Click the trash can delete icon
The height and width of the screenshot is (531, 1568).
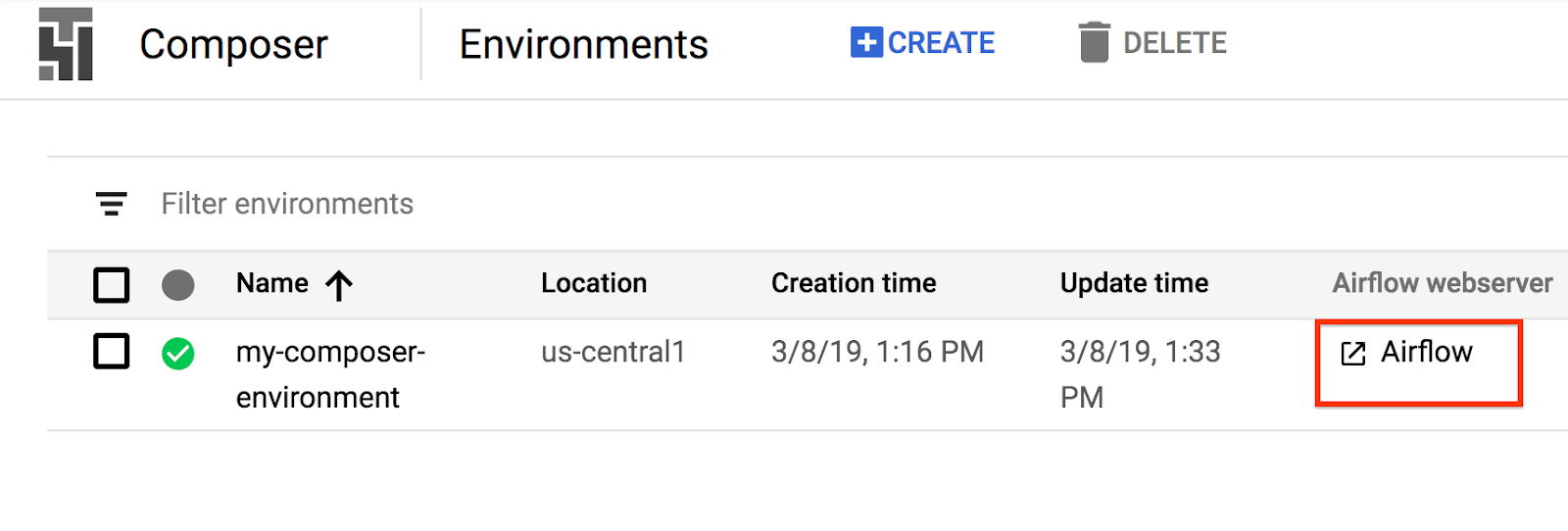point(1094,43)
